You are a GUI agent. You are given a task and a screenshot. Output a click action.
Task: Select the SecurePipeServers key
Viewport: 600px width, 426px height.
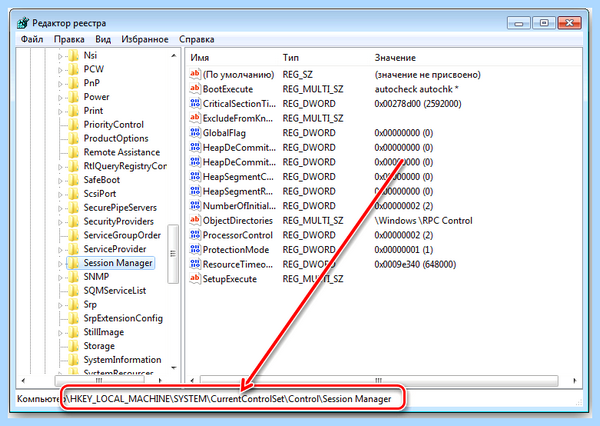tap(120, 207)
